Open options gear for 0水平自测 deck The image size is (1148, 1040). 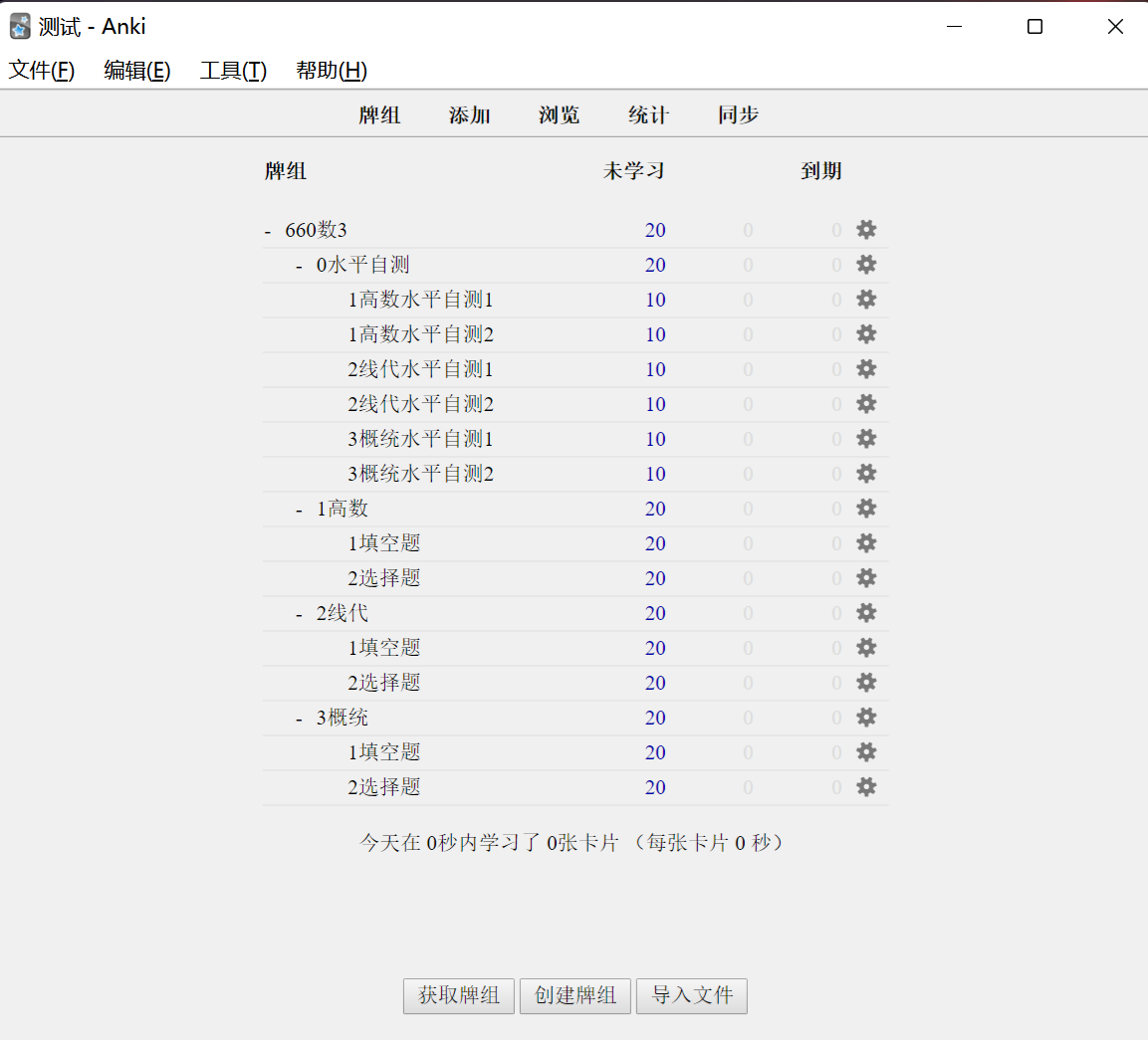point(866,264)
